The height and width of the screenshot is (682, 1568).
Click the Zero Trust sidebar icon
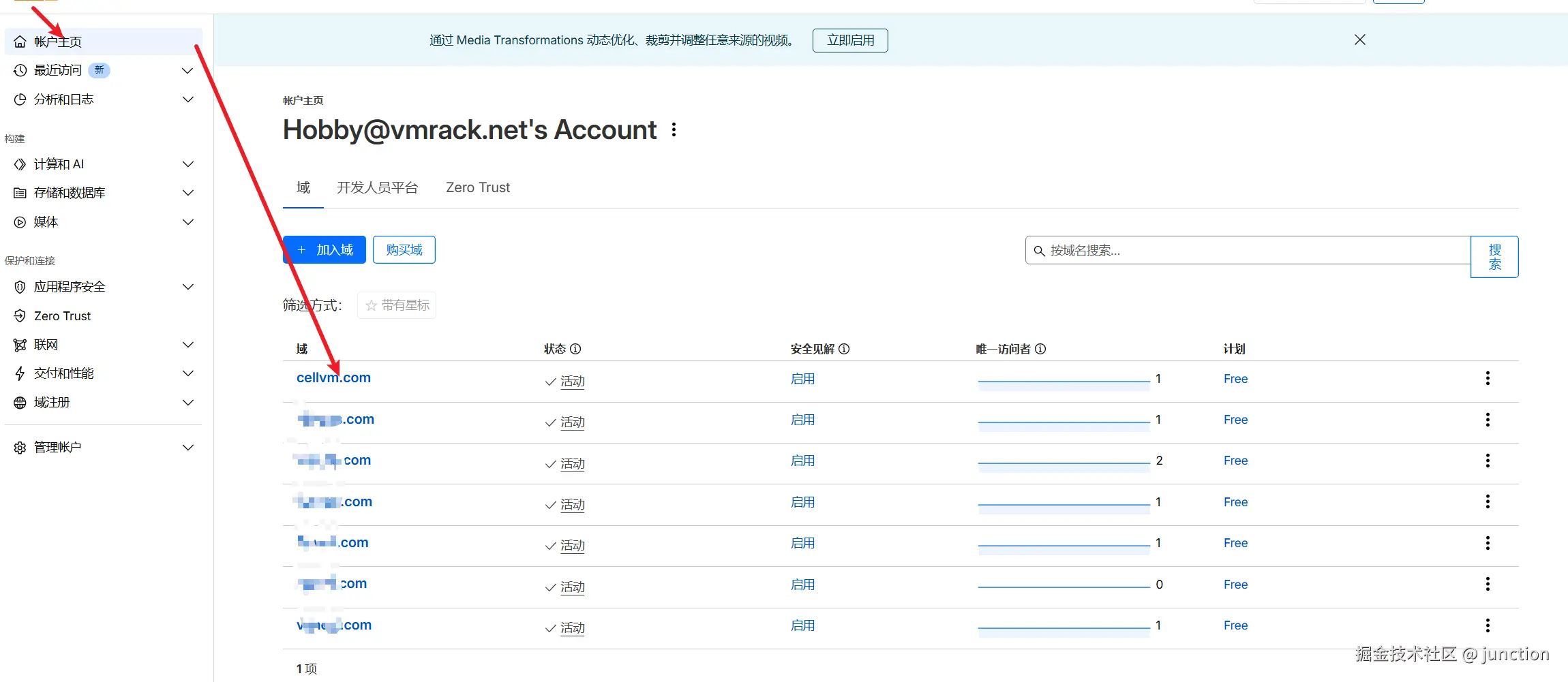(20, 316)
